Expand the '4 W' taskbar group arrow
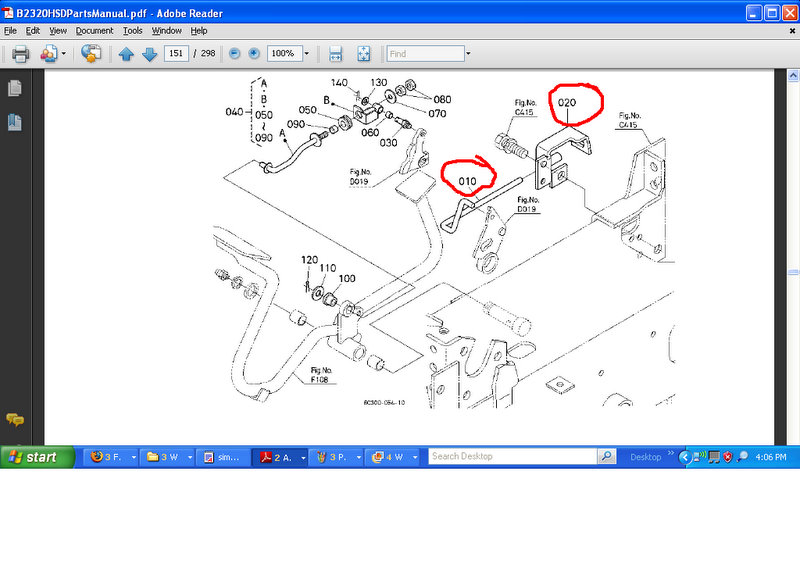This screenshot has width=800, height=575. [x=415, y=457]
